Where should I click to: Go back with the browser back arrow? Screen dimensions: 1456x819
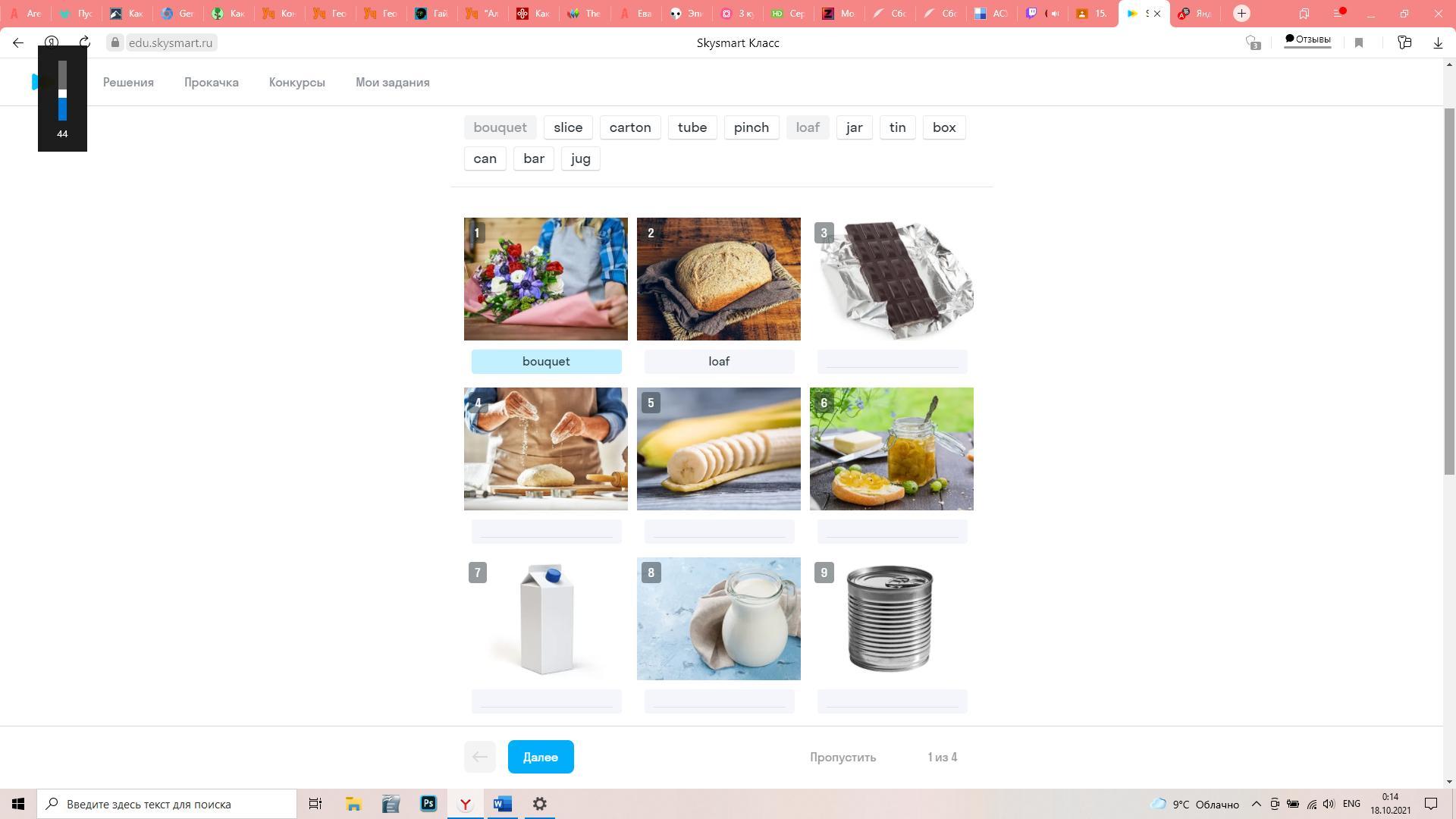(18, 42)
